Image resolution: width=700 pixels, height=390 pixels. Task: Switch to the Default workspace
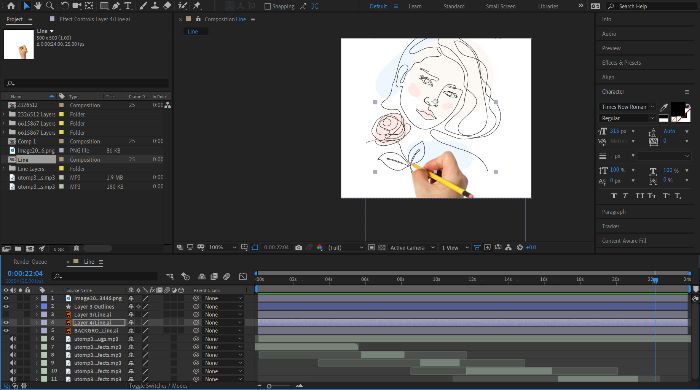378,6
